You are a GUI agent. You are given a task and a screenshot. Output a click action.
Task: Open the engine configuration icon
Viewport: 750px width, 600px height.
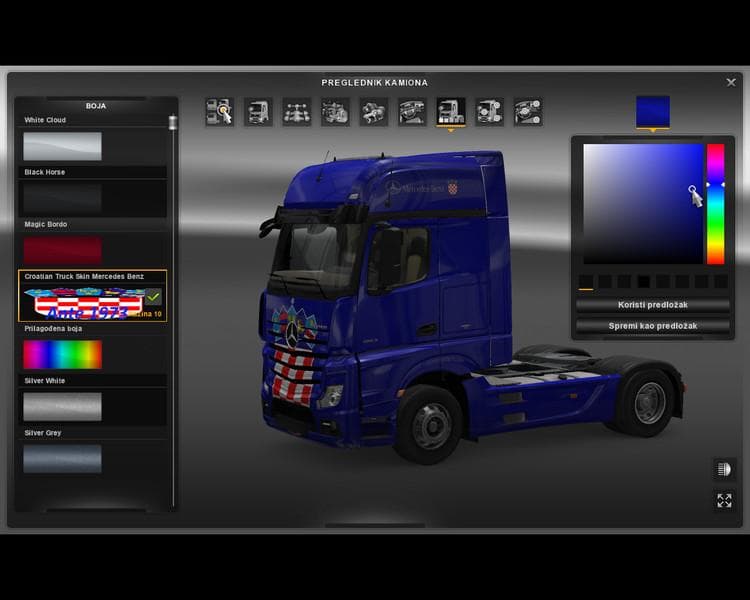pyautogui.click(x=335, y=111)
